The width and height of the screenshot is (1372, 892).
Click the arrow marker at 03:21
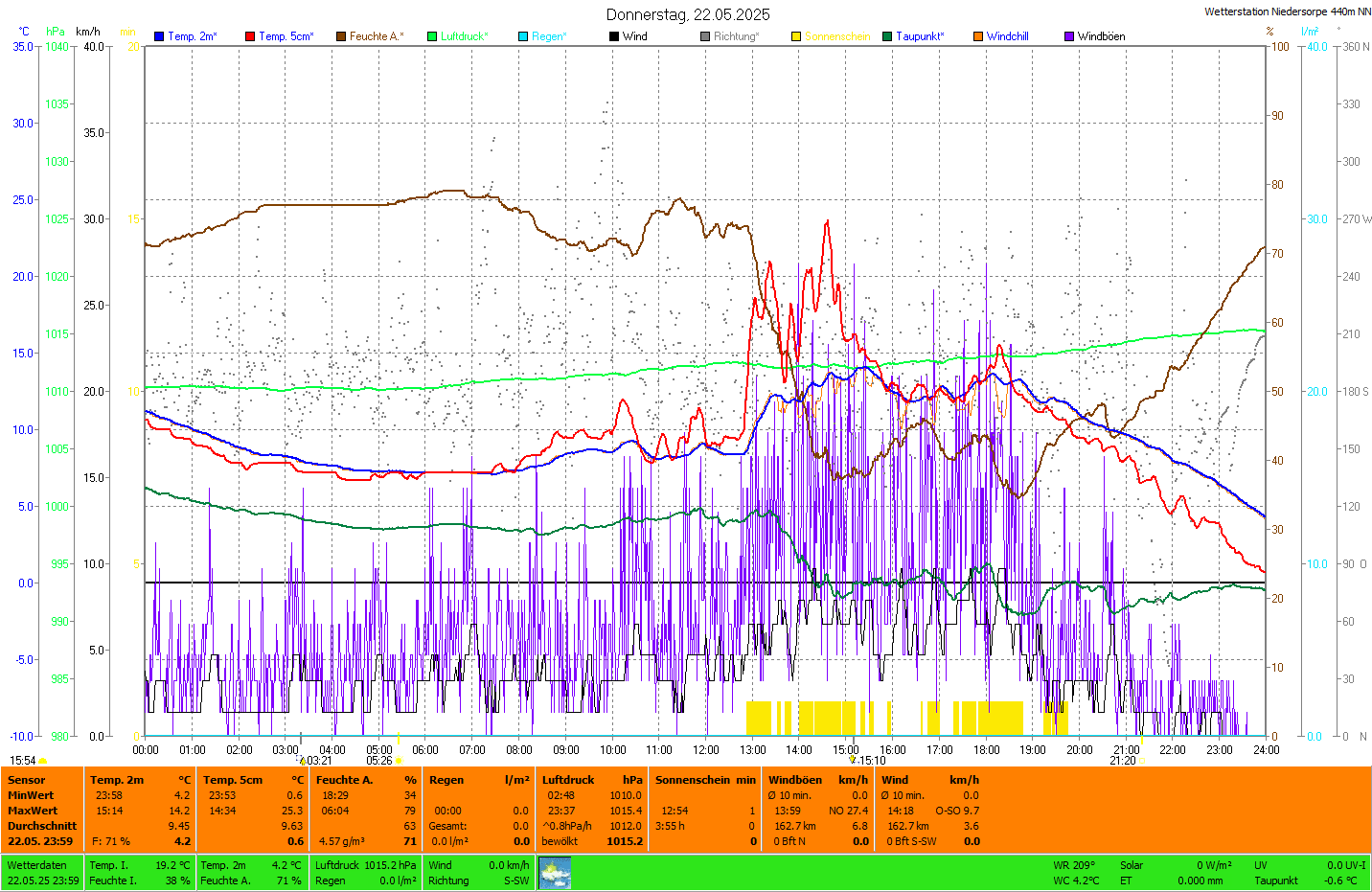(303, 761)
